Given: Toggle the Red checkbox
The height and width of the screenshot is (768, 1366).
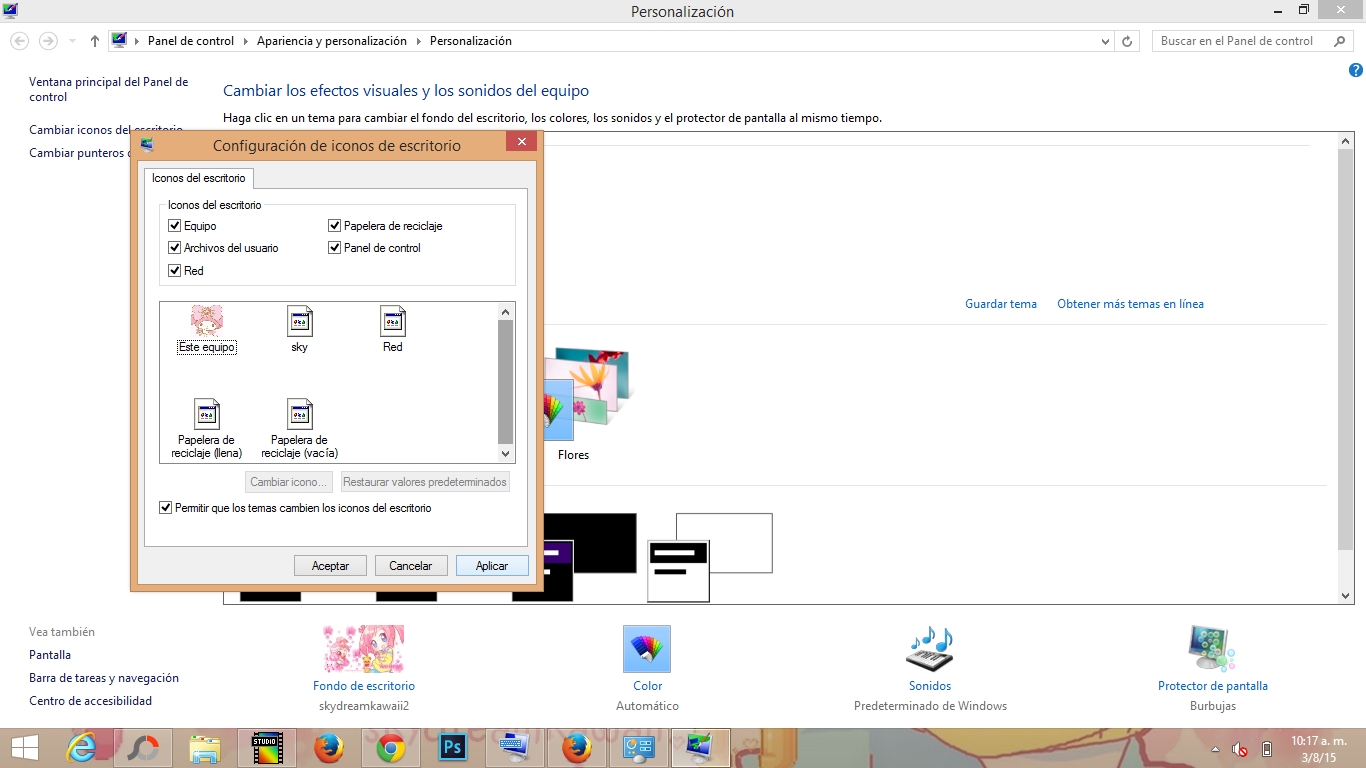Looking at the screenshot, I should (175, 271).
